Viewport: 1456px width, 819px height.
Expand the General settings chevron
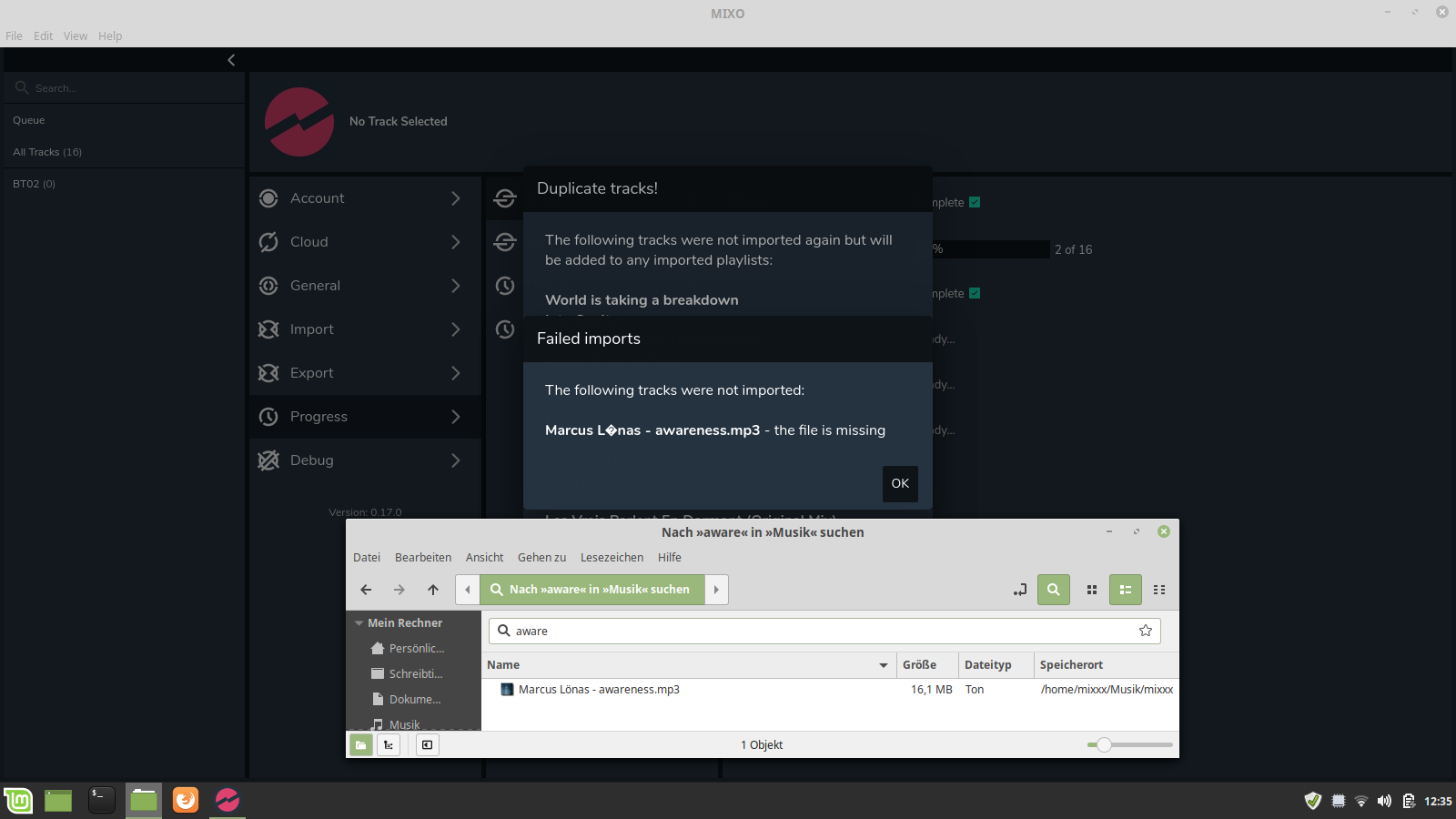456,286
